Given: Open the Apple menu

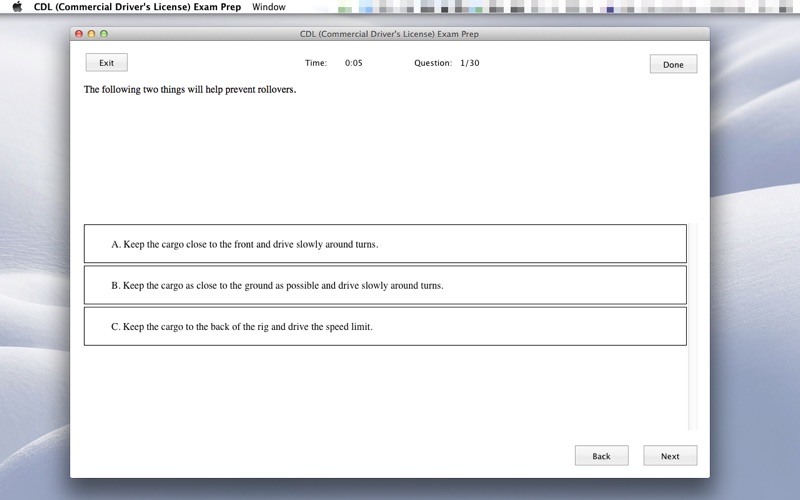Looking at the screenshot, I should pyautogui.click(x=17, y=7).
